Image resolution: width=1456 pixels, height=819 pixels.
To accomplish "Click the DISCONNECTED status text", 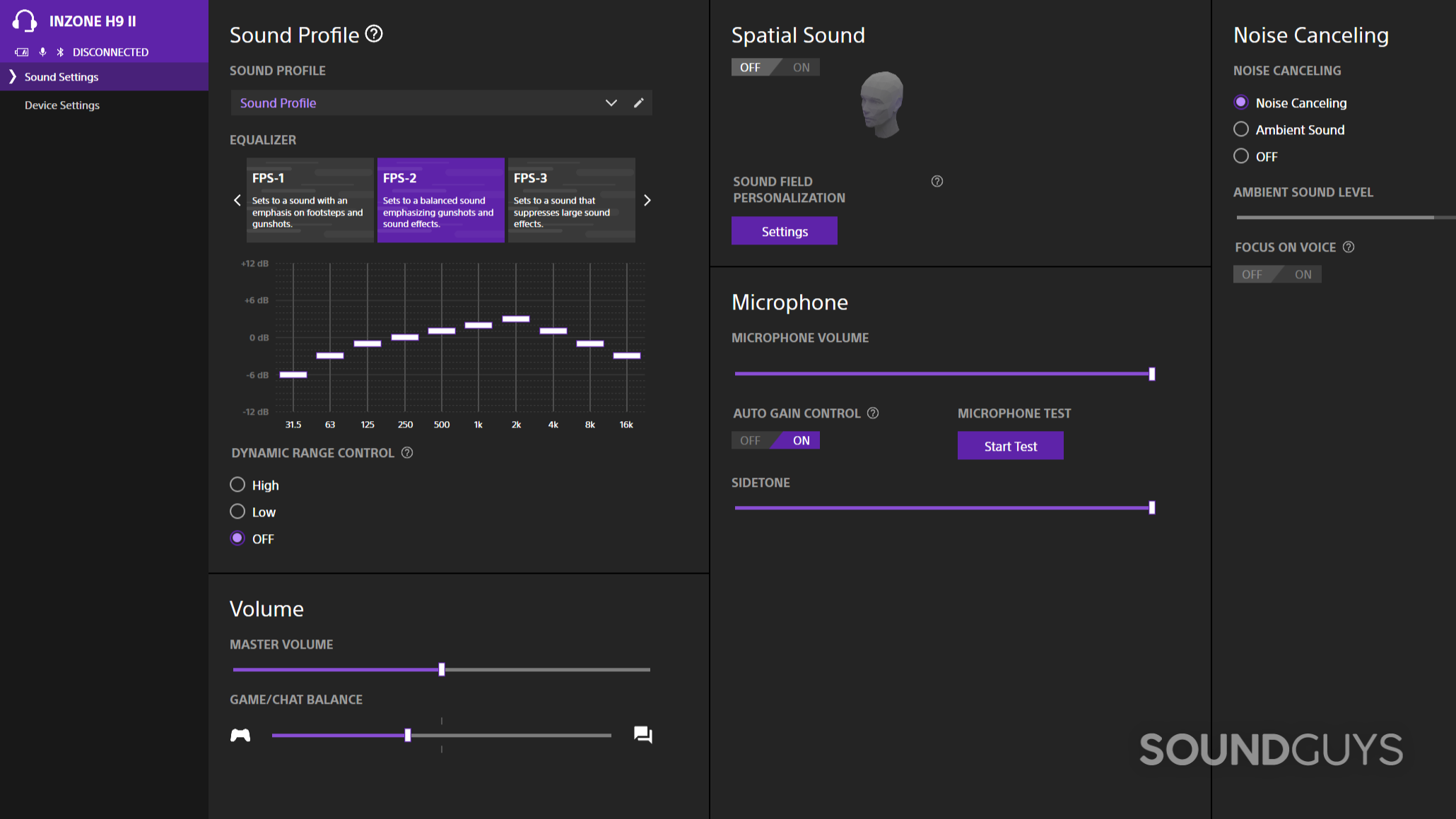I will point(110,52).
